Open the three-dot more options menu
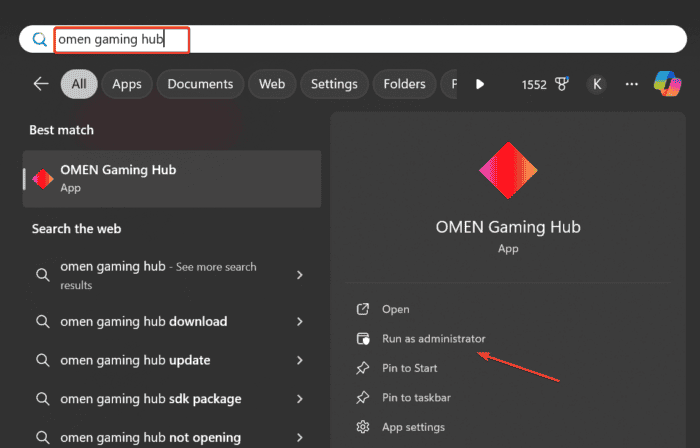 [x=631, y=84]
